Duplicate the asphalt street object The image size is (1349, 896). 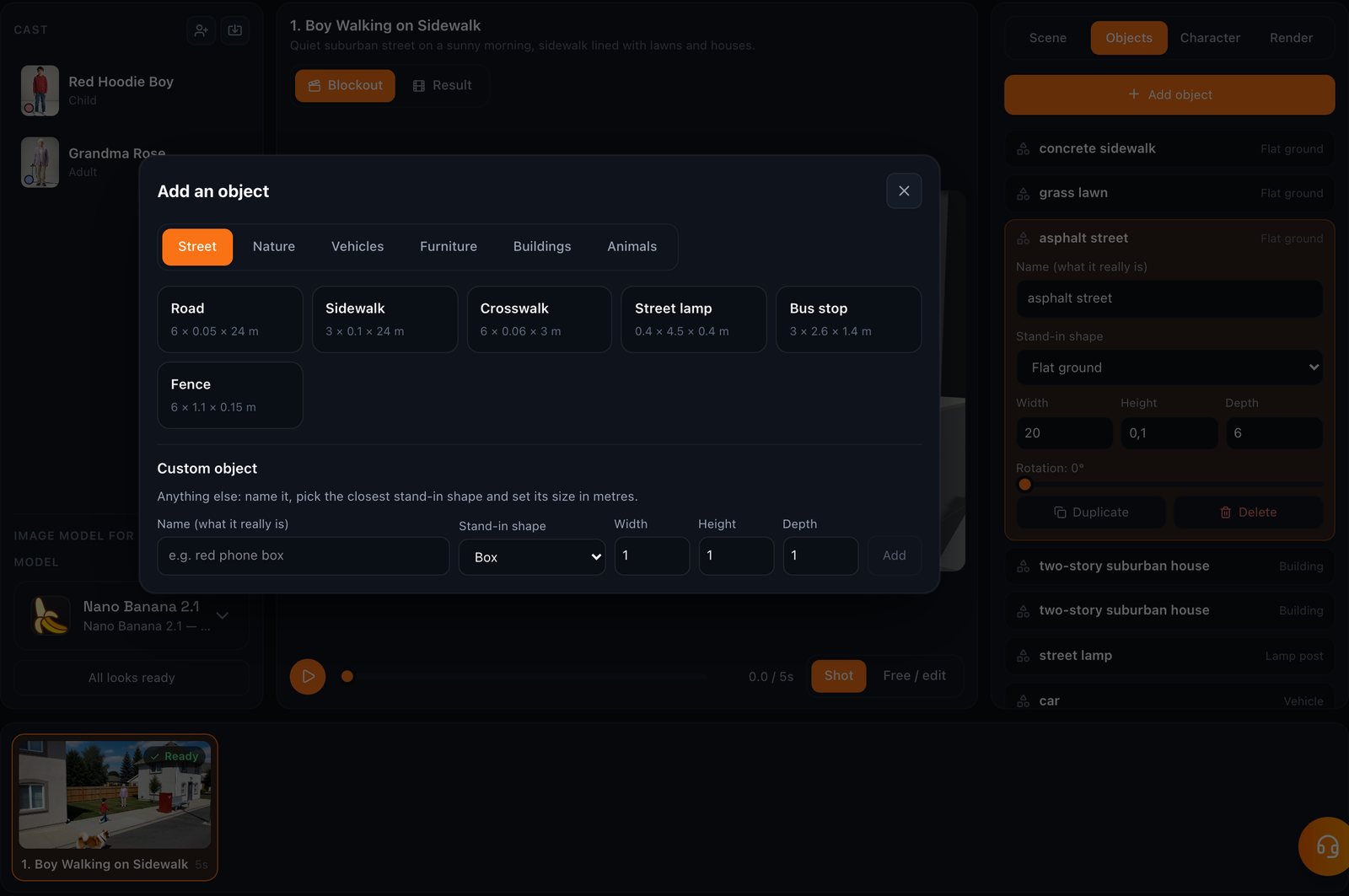[1091, 512]
